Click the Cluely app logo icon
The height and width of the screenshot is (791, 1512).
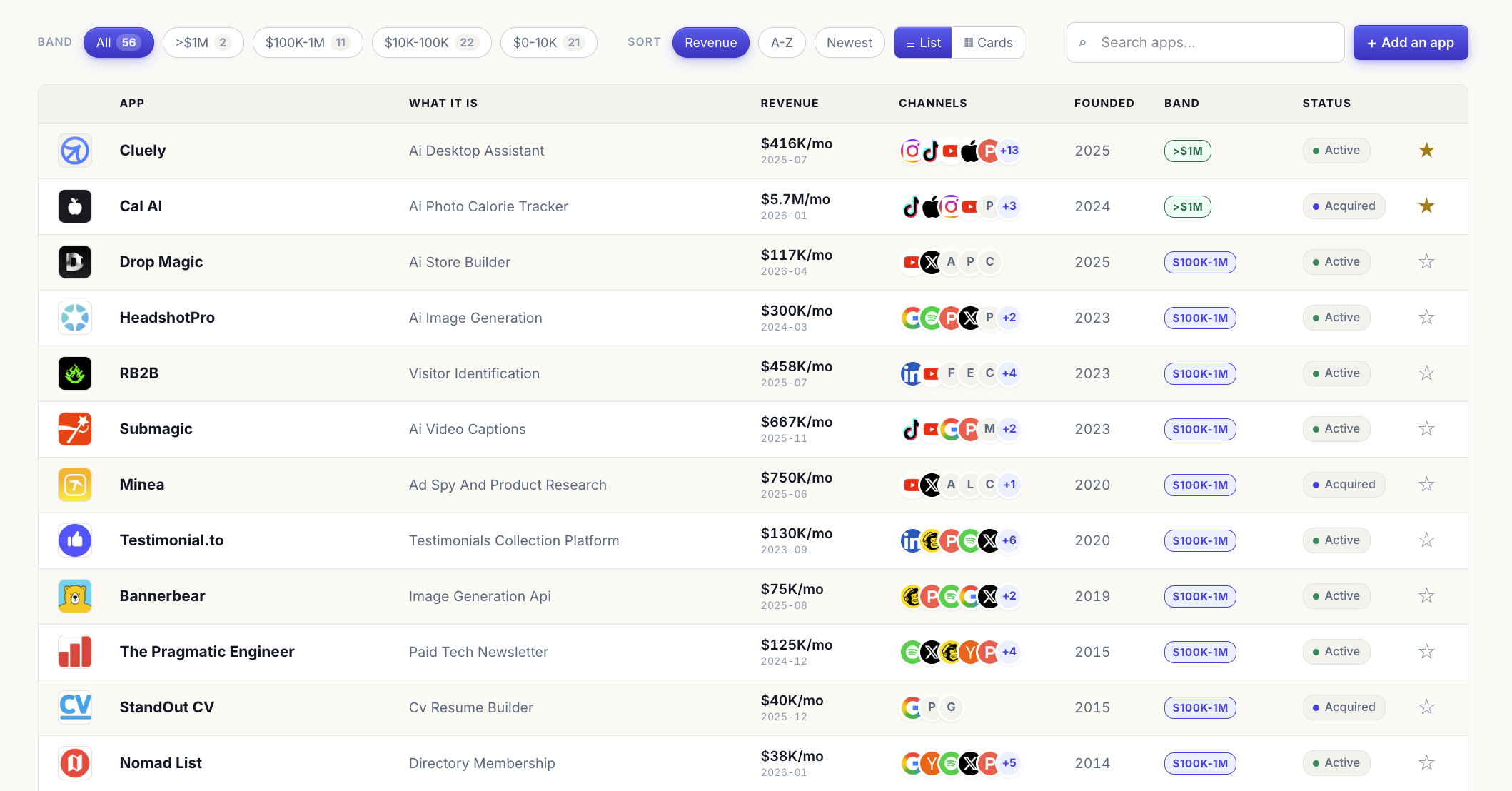click(x=75, y=151)
